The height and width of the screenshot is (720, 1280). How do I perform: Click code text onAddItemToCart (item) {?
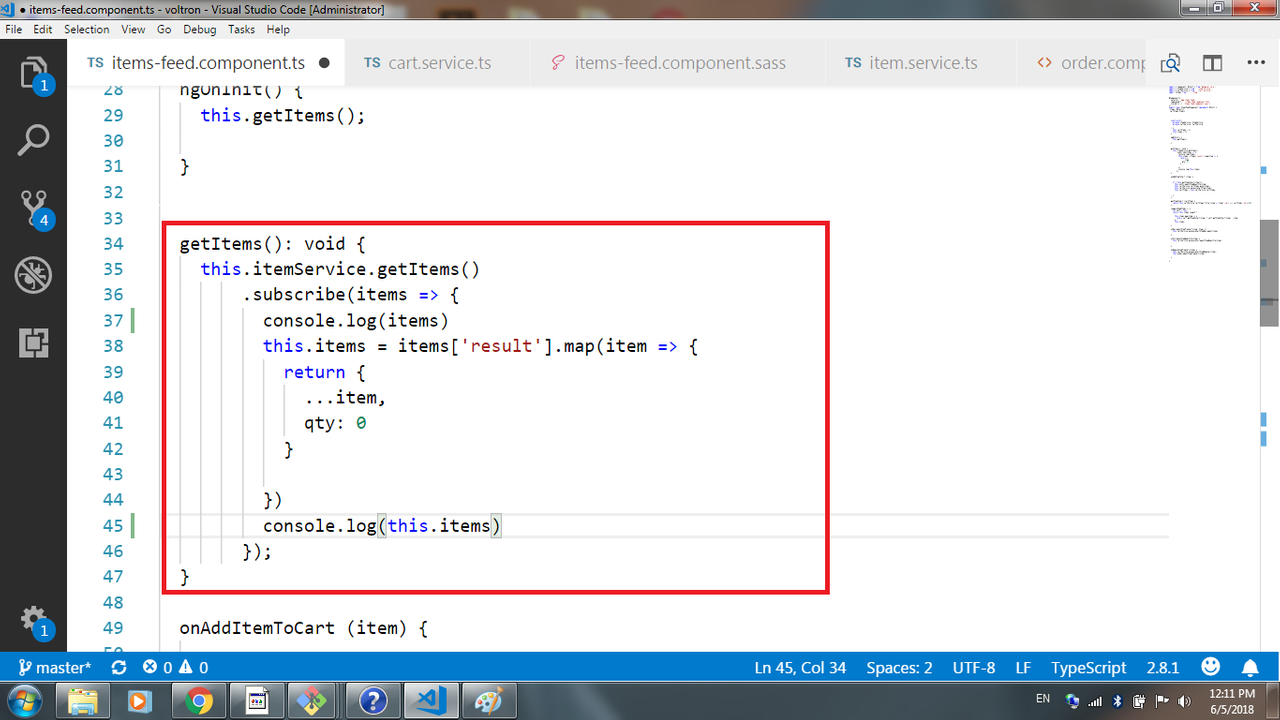(x=304, y=628)
